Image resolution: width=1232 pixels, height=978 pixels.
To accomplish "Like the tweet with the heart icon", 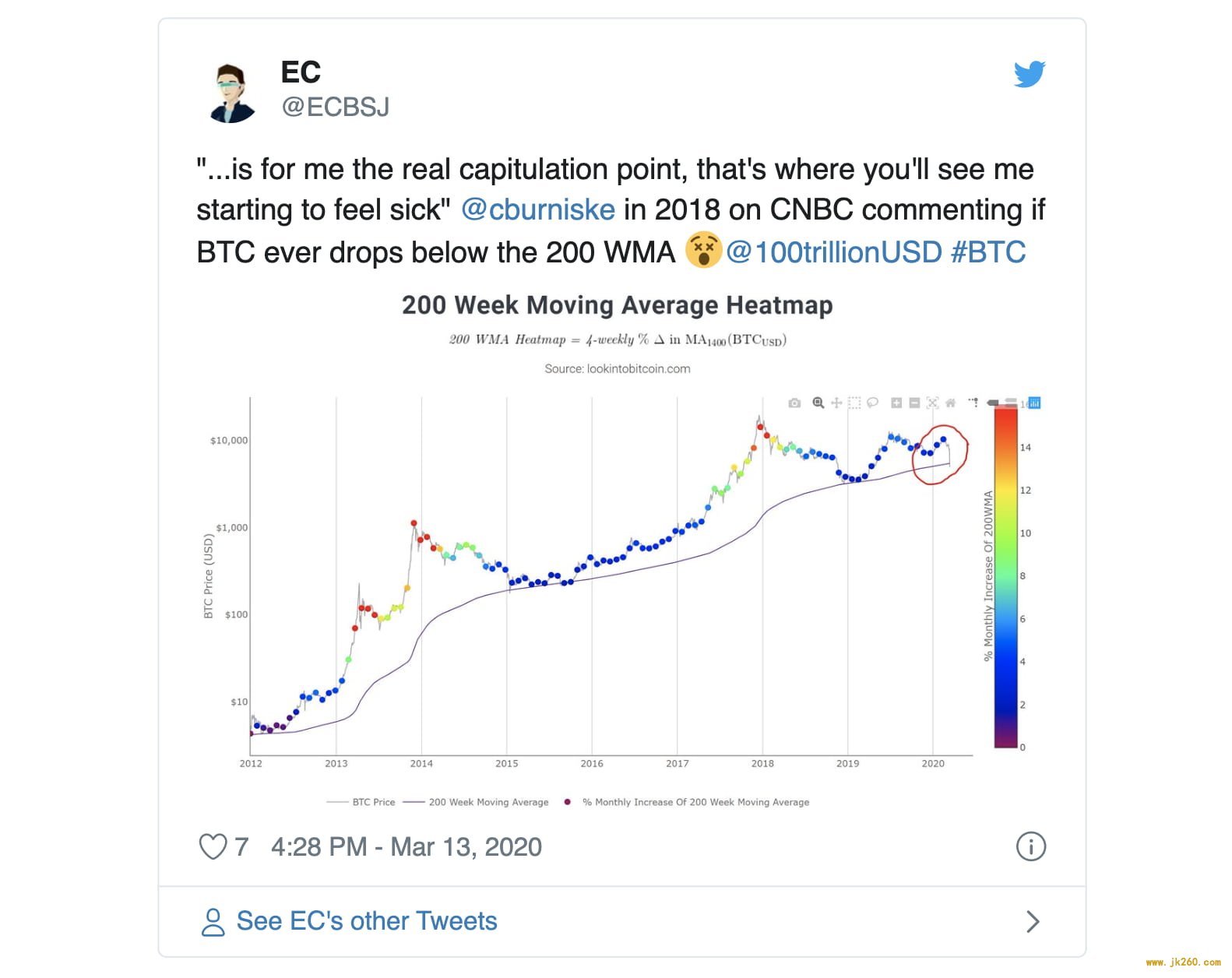I will point(213,846).
